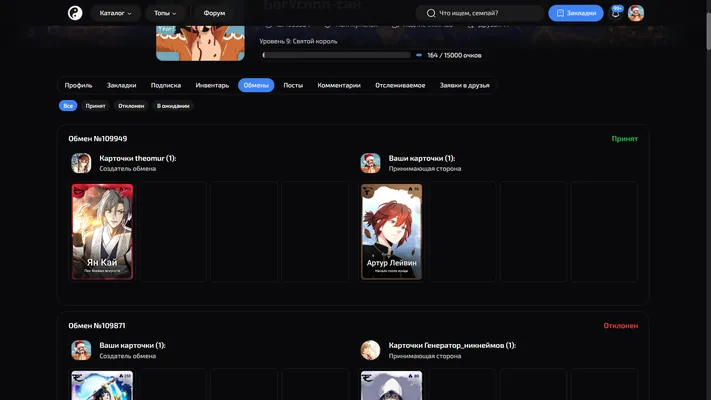
Task: Click 'Карточки Генератор_никнеймов (1):' label
Action: pyautogui.click(x=452, y=345)
